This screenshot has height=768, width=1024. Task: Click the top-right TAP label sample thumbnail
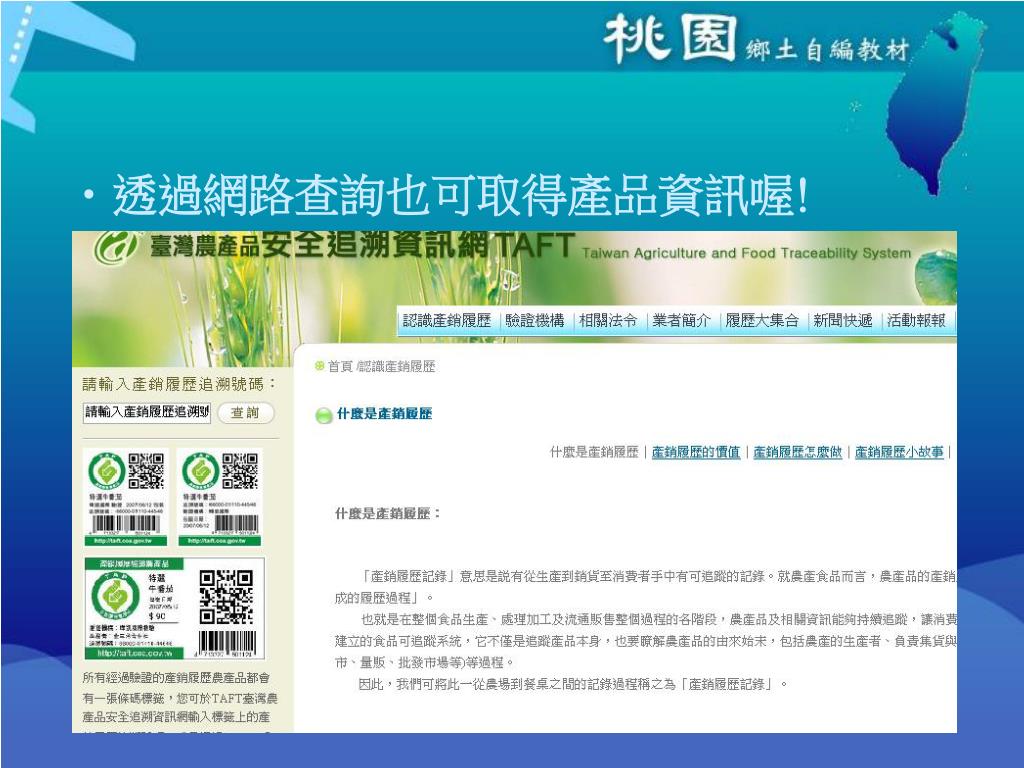click(x=220, y=497)
